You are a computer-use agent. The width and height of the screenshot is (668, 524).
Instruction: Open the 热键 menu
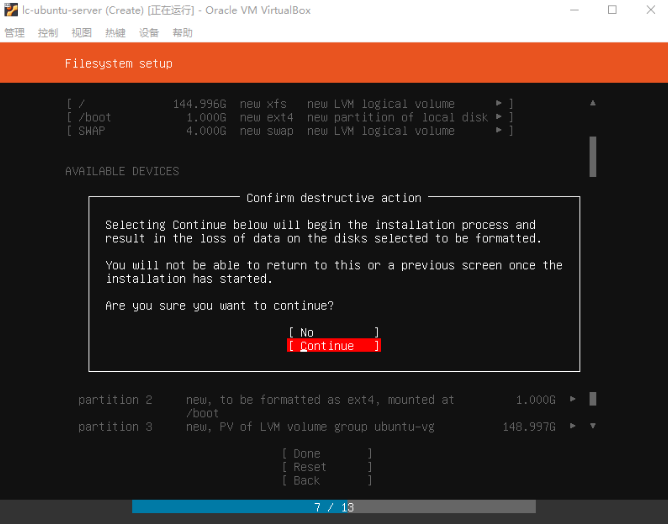[x=115, y=33]
